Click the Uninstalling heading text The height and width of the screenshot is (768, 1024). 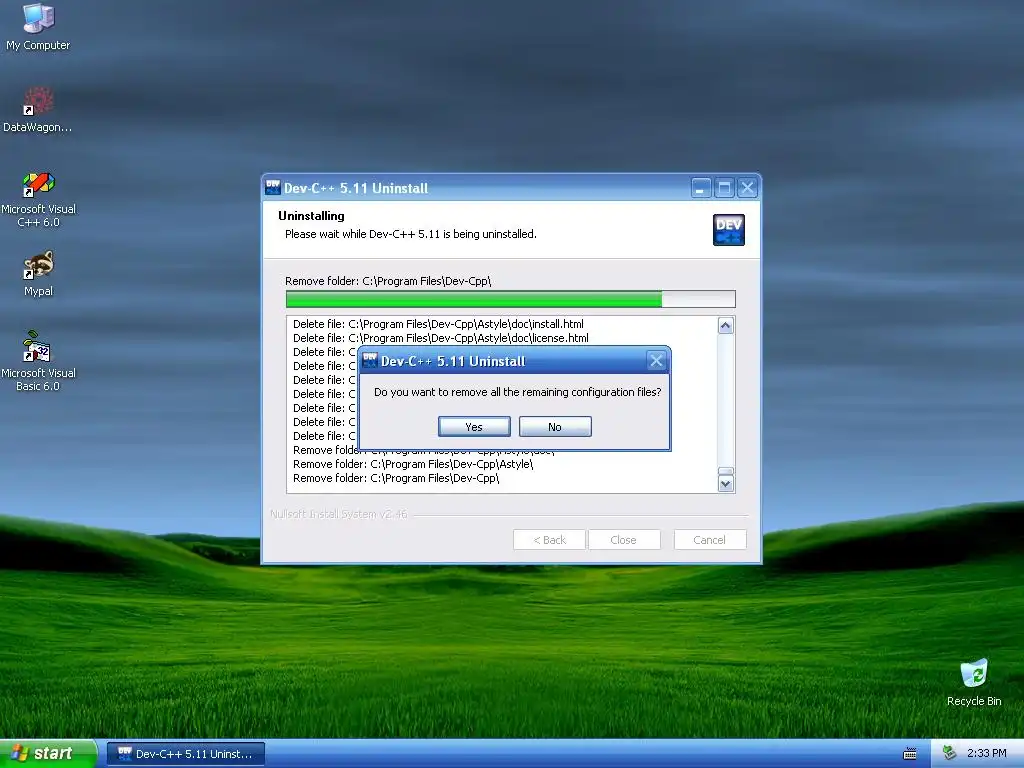[311, 216]
